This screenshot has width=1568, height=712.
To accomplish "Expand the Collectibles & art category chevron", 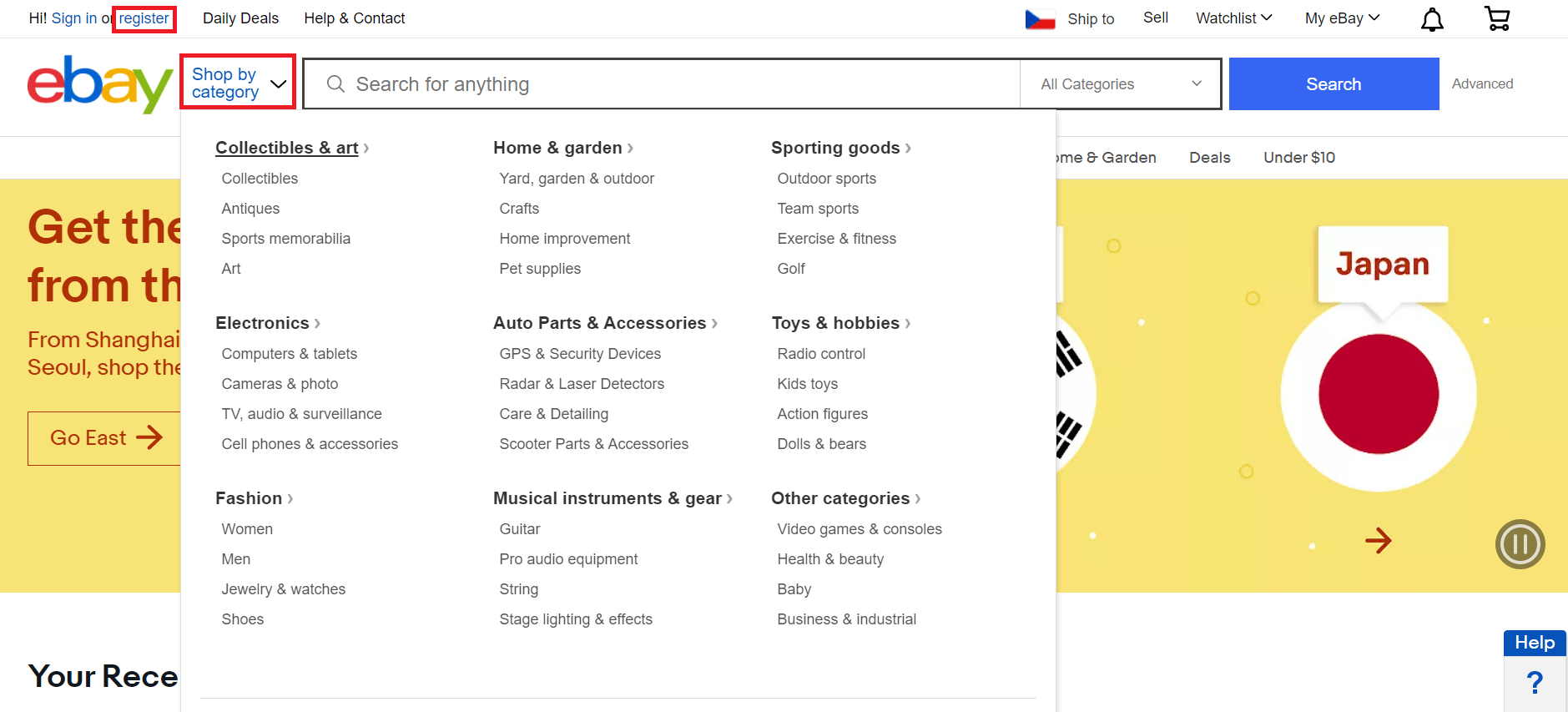I will coord(367,148).
